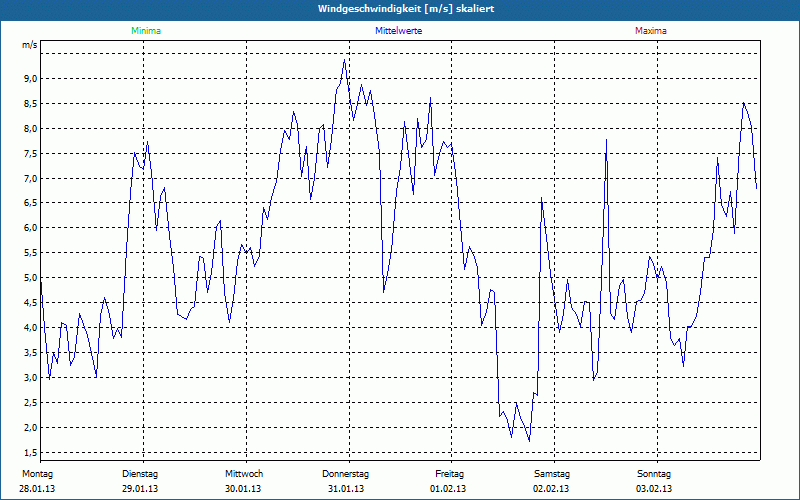
Task: Select the Freitag day label
Action: [x=449, y=474]
